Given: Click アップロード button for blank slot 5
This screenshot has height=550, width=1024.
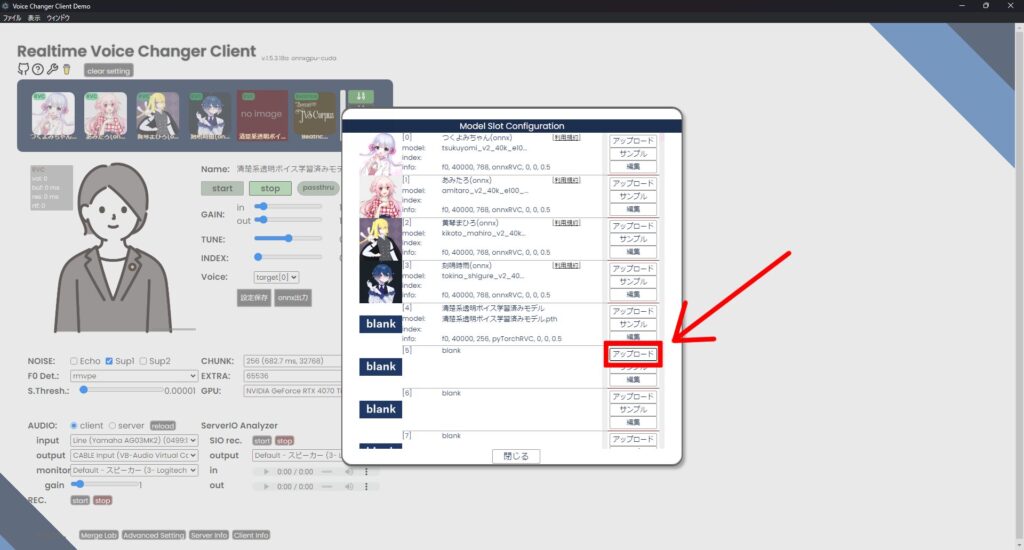Looking at the screenshot, I should [633, 354].
